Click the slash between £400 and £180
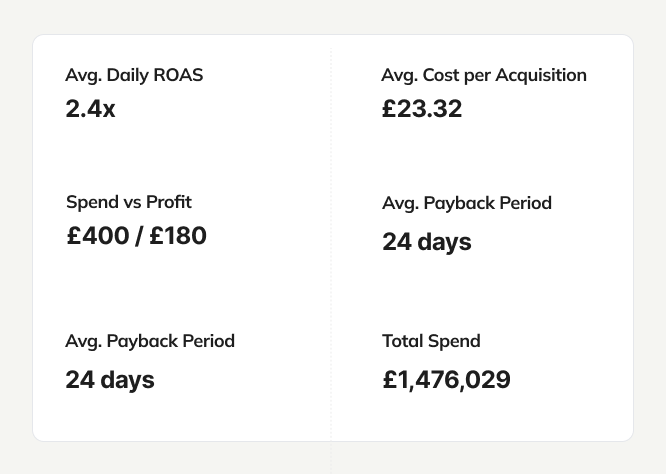Image resolution: width=666 pixels, height=474 pixels. 139,236
